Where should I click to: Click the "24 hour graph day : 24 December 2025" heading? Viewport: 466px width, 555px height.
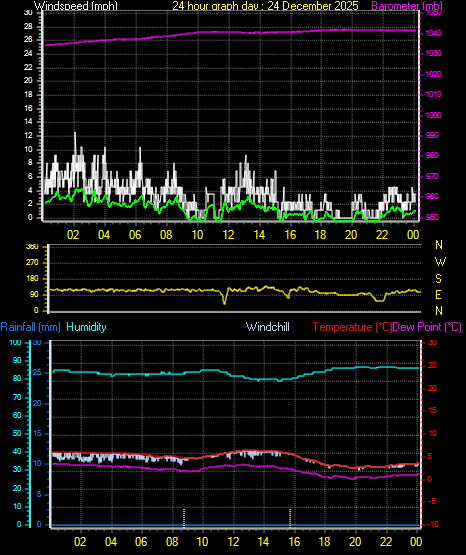[x=265, y=6]
